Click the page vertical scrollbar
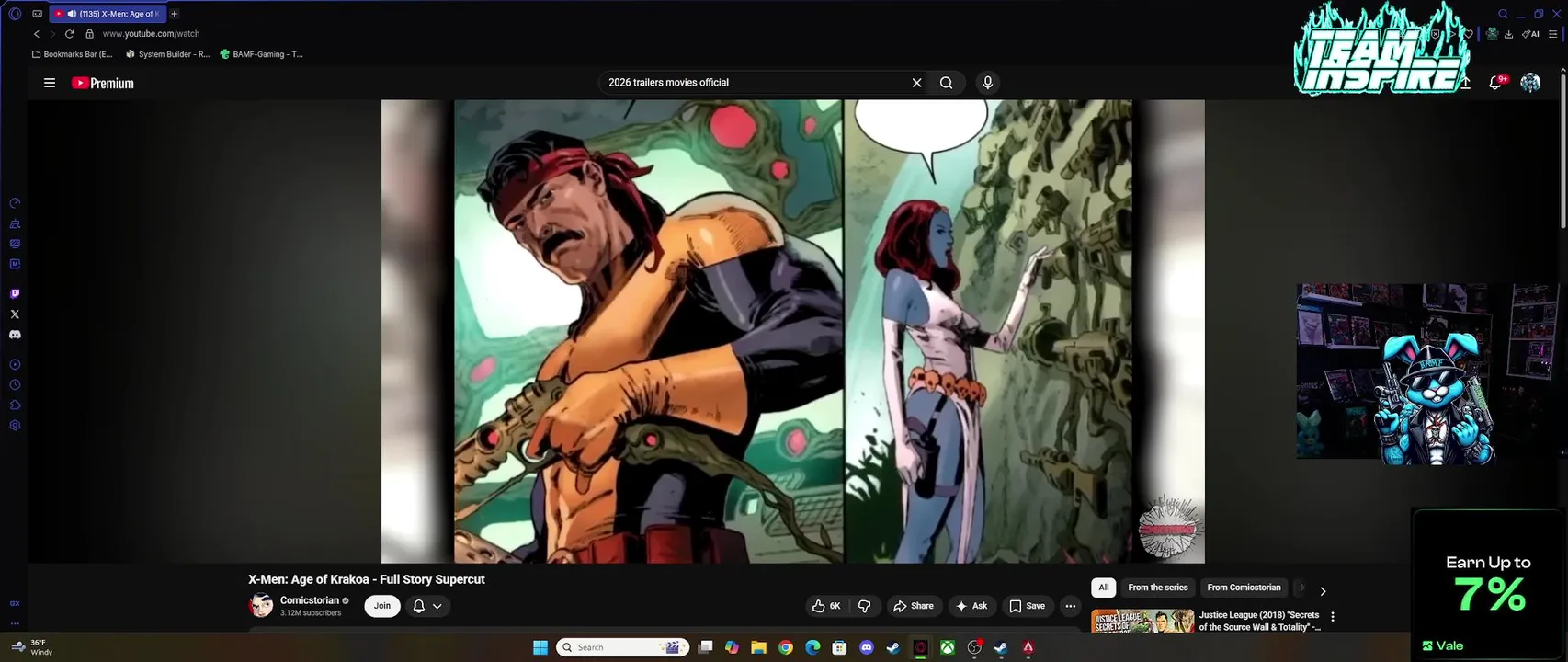Screen dimensions: 1568x662 pos(1563,152)
